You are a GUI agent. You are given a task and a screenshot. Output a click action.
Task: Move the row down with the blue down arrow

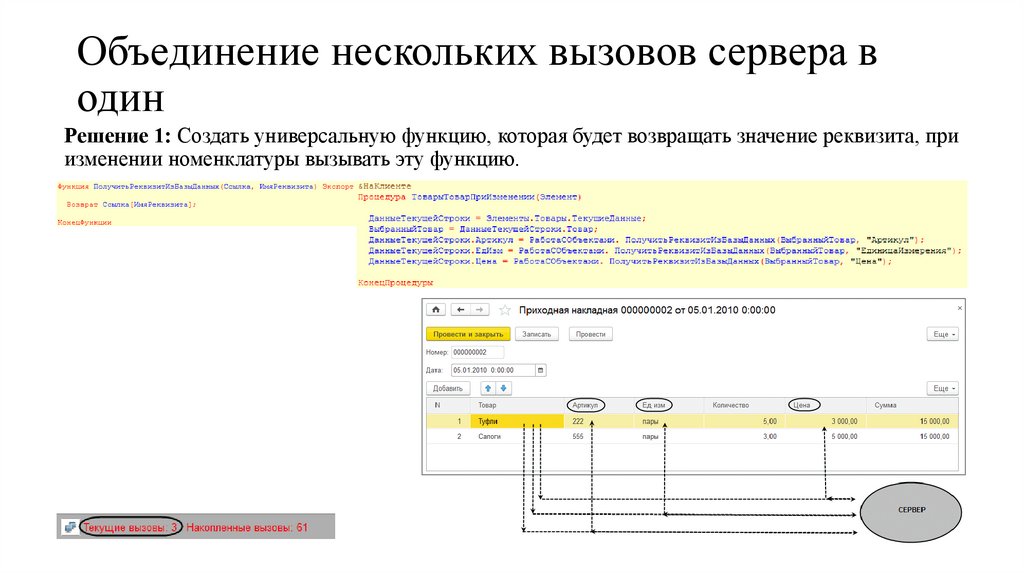pyautogui.click(x=504, y=388)
